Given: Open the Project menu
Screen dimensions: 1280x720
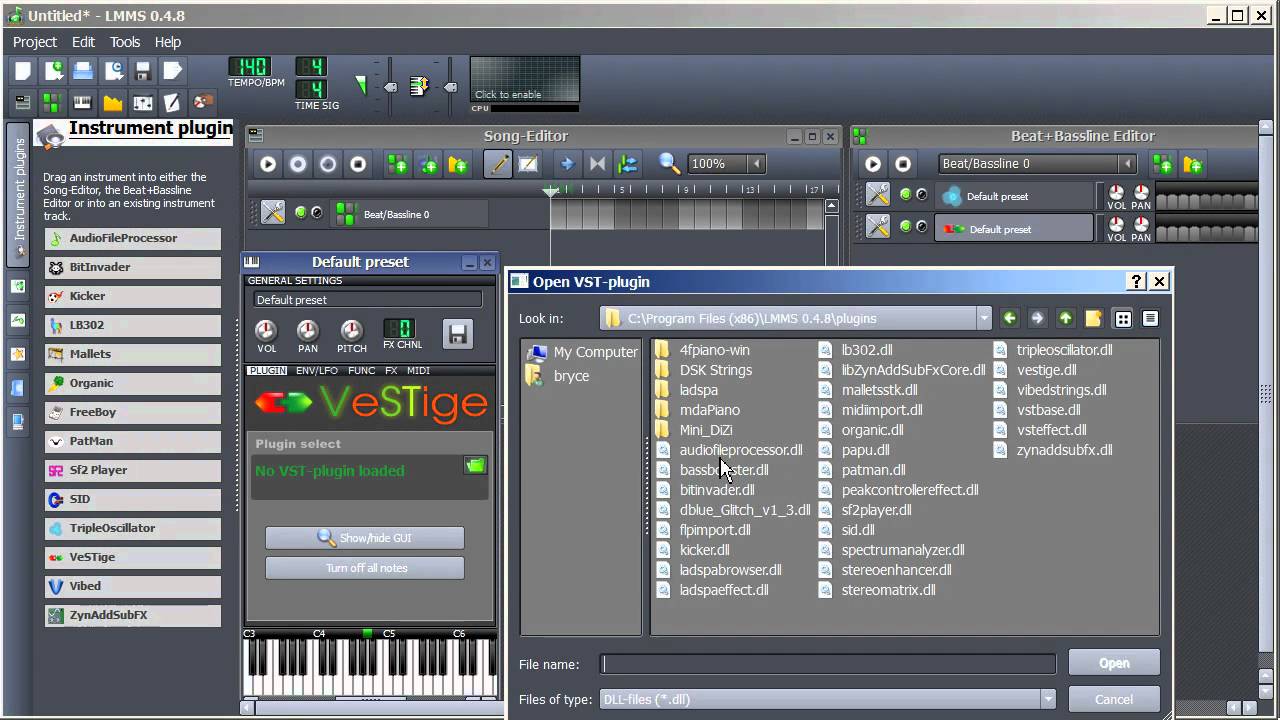Looking at the screenshot, I should [35, 42].
